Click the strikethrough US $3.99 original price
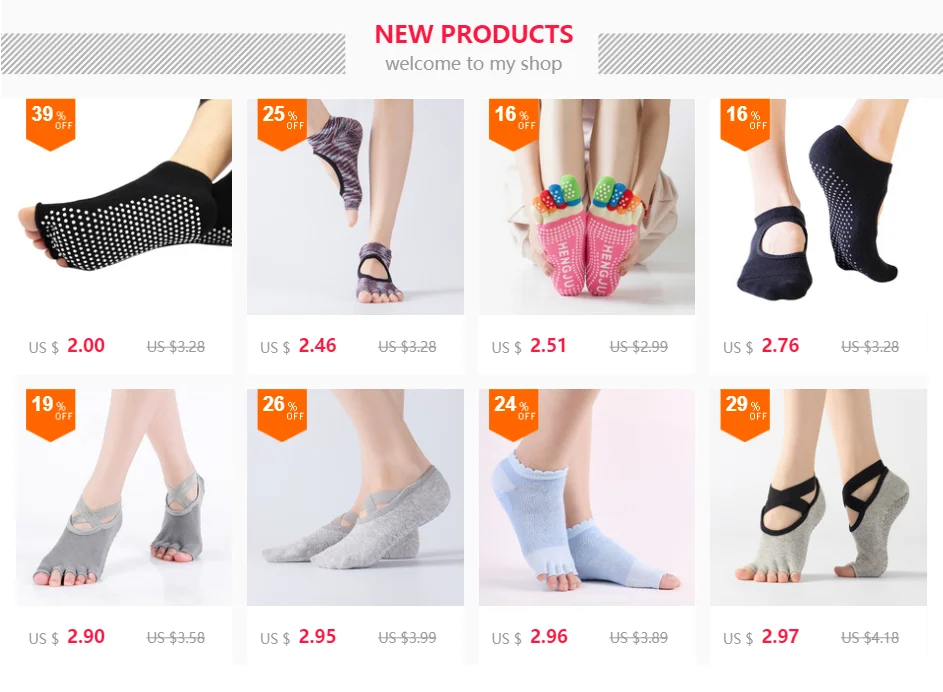The width and height of the screenshot is (943, 692). coord(407,637)
